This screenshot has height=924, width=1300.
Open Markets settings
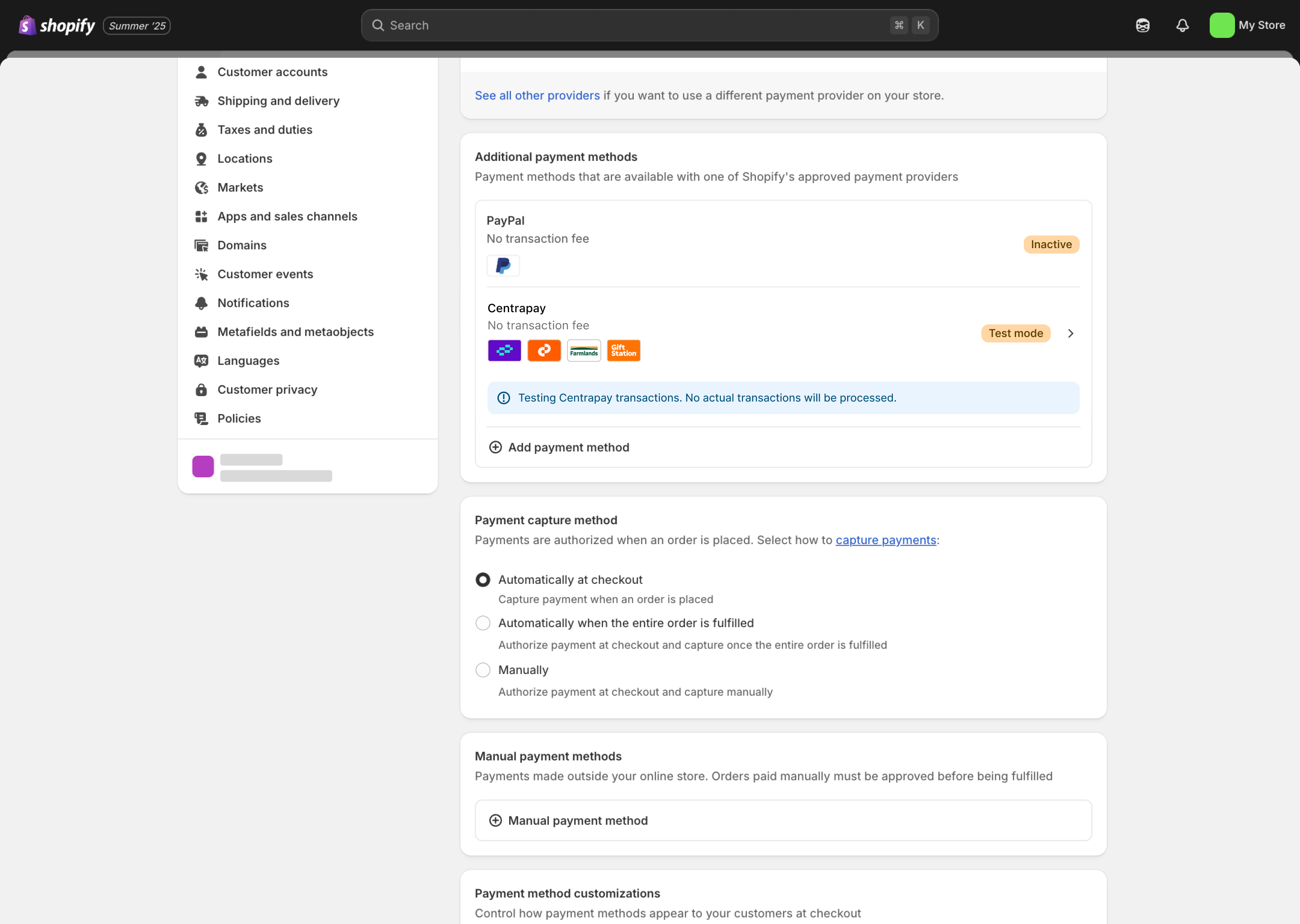pyautogui.click(x=240, y=187)
